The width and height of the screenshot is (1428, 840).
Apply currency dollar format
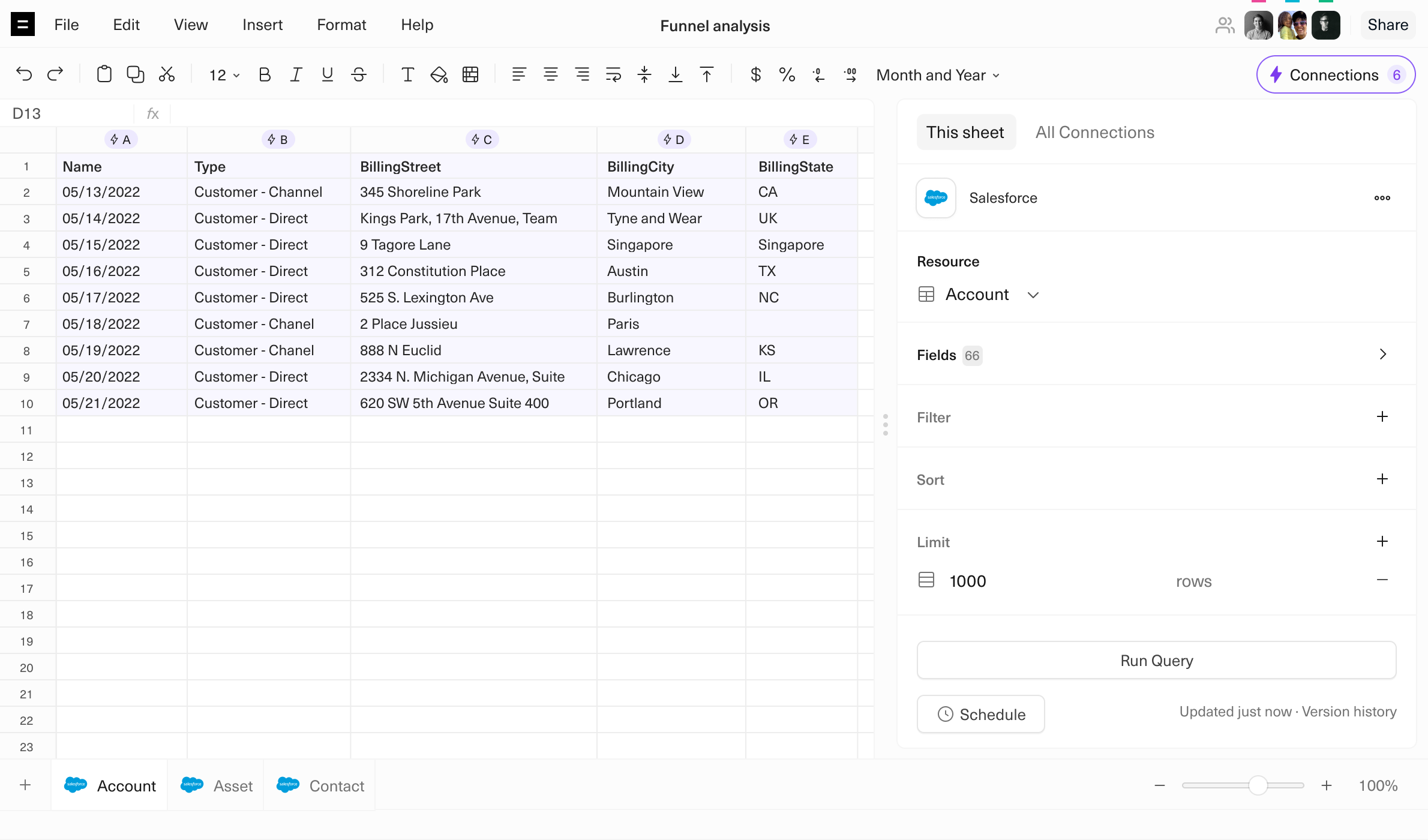pyautogui.click(x=756, y=74)
